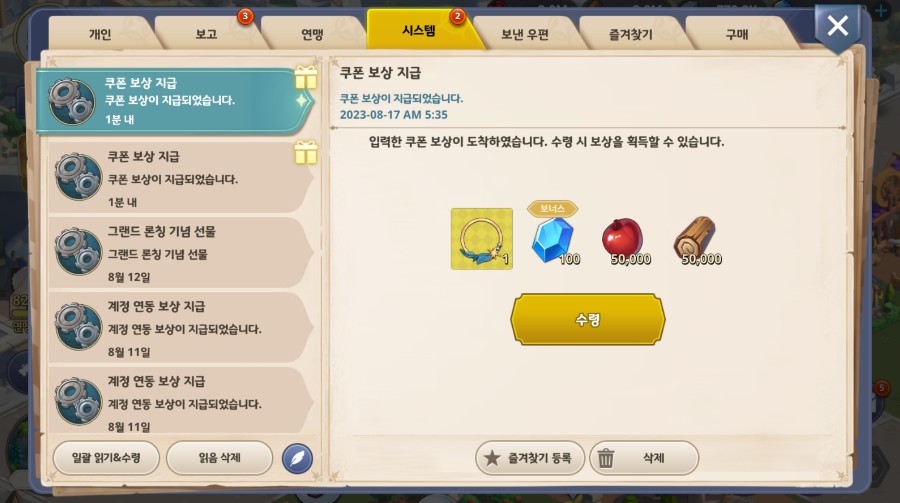Open compose mail with feather quill icon
The height and width of the screenshot is (503, 900).
297,458
